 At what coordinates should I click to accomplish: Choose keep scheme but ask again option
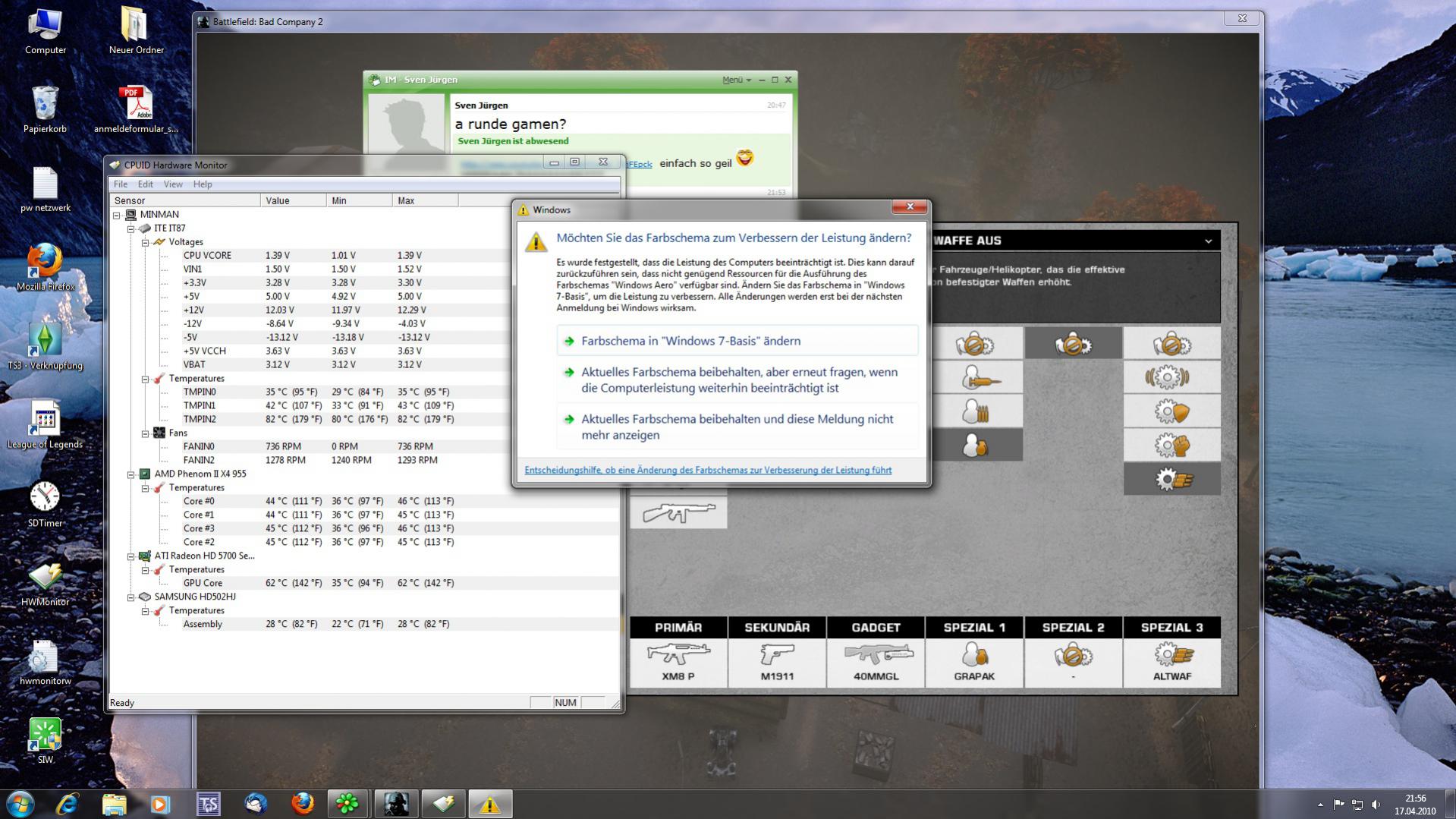tap(737, 380)
